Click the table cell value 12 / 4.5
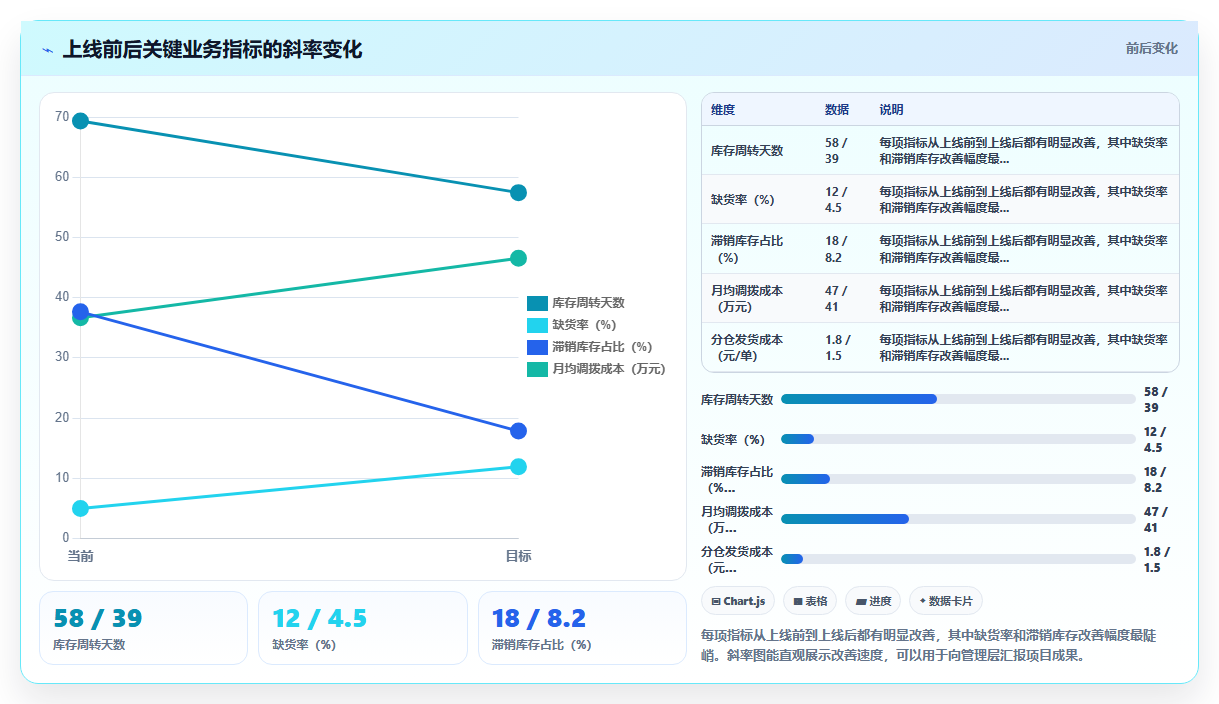Viewport: 1219px width, 704px height. coord(836,199)
